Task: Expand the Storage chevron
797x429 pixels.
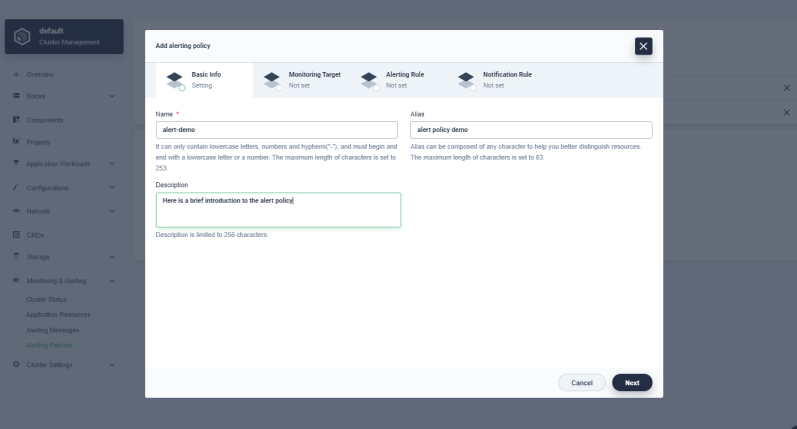Action: 112,257
